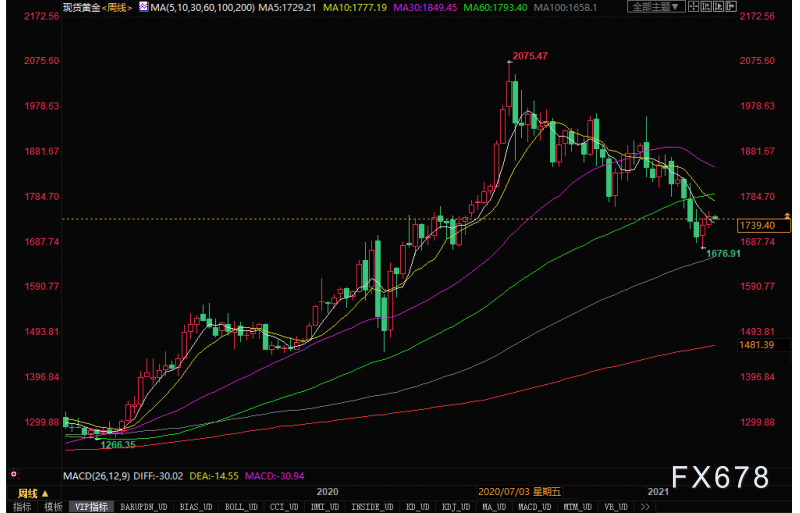This screenshot has height=513, width=800.
Task: Select the VIP指标 tab
Action: [x=91, y=507]
